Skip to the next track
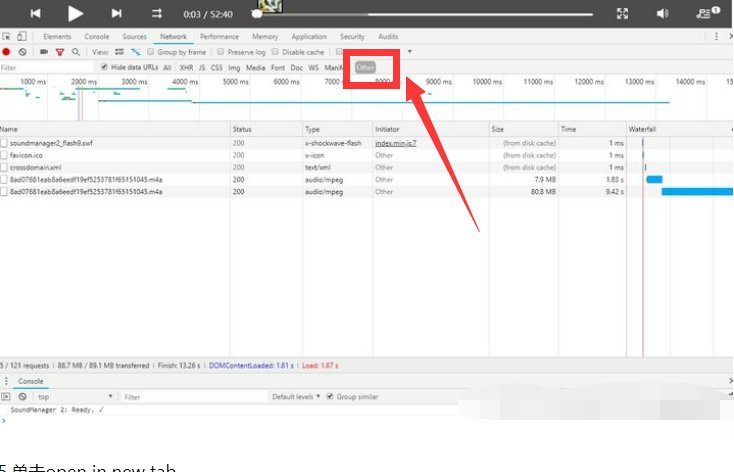Image resolution: width=734 pixels, height=472 pixels. coord(116,13)
